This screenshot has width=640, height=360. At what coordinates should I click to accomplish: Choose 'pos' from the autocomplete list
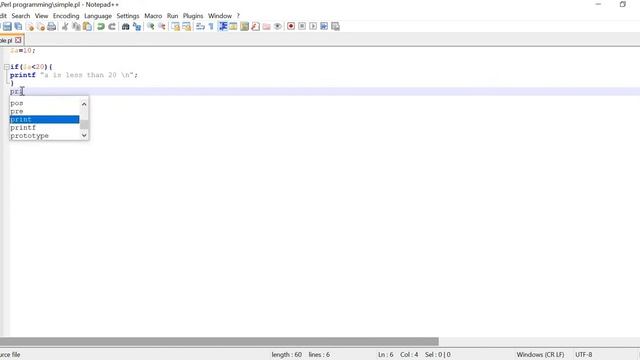[44, 103]
